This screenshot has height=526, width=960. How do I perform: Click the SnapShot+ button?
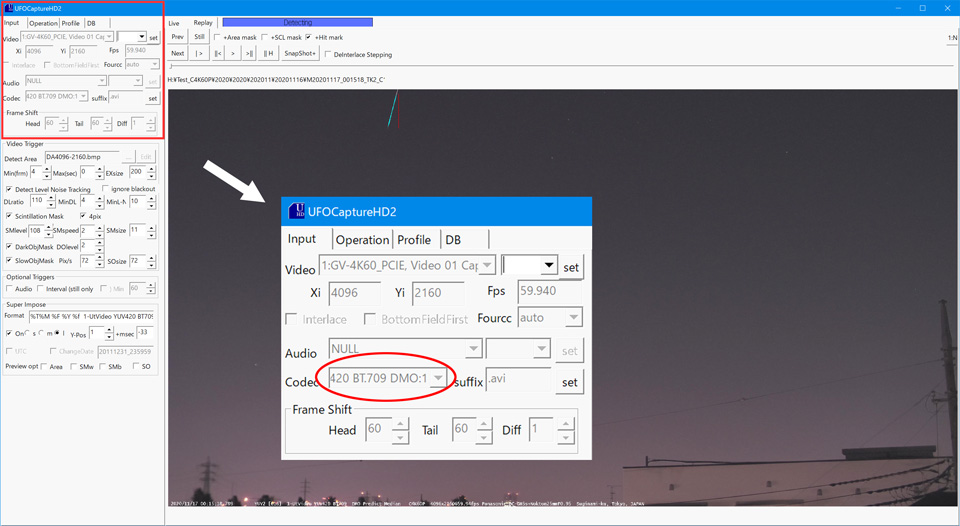click(300, 54)
